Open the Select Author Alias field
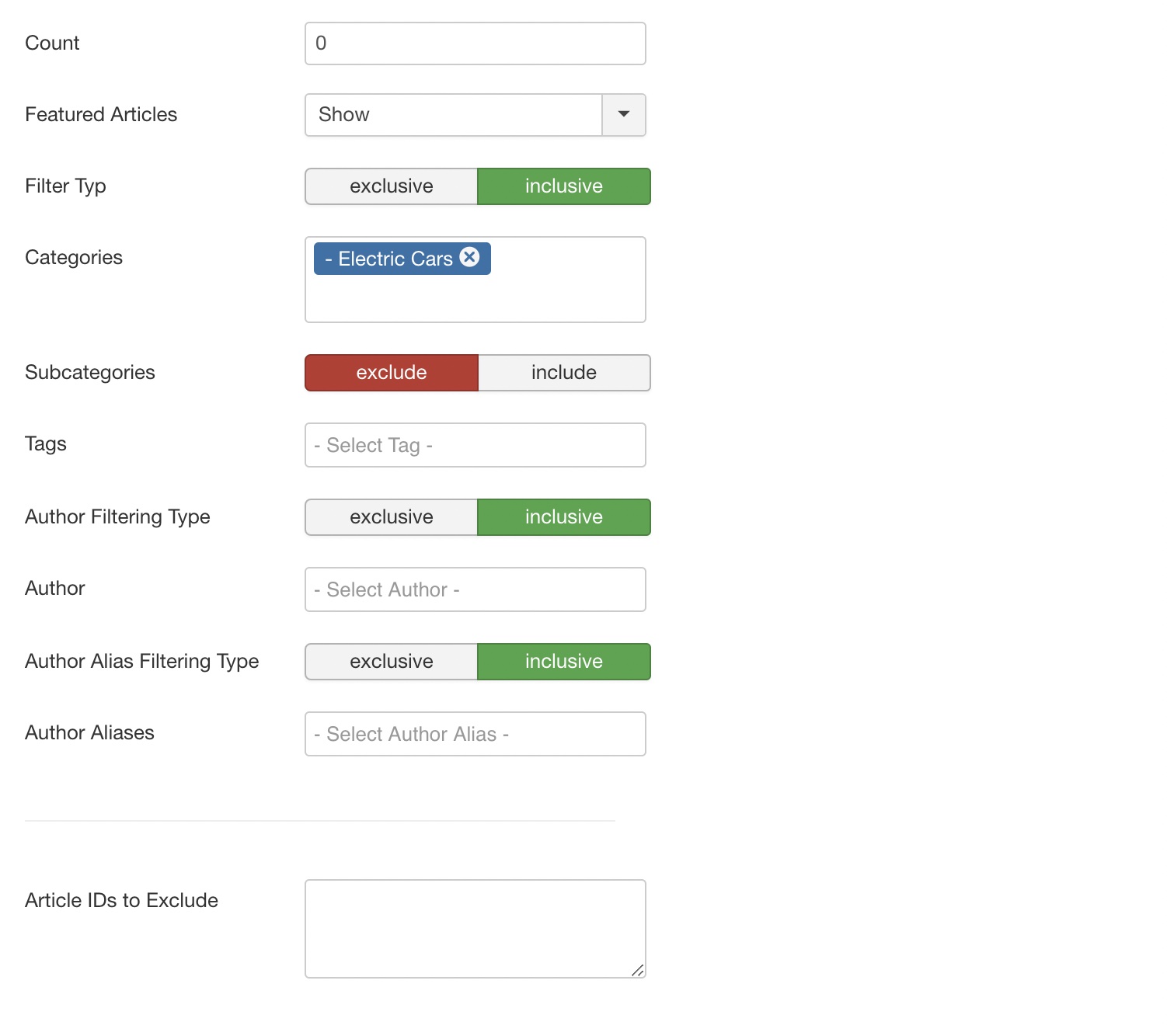 coord(476,734)
